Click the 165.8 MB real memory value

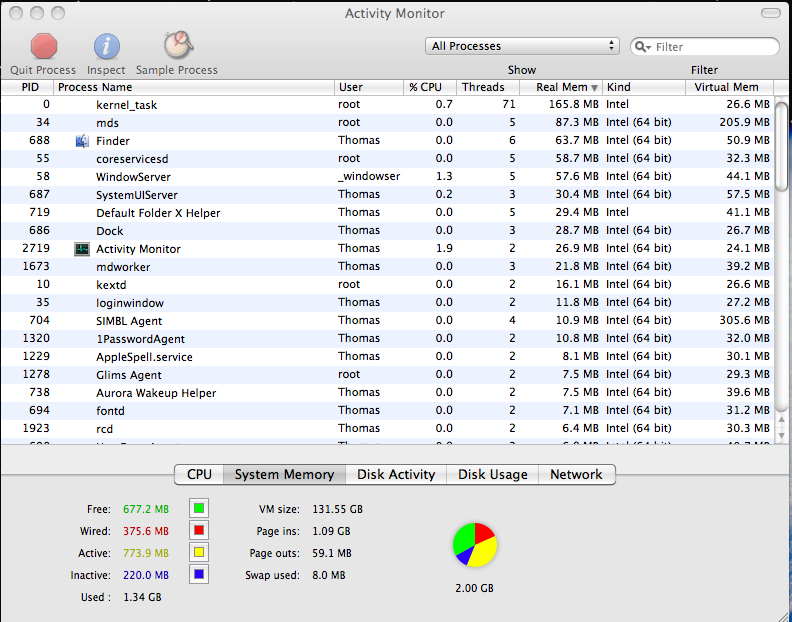(574, 105)
